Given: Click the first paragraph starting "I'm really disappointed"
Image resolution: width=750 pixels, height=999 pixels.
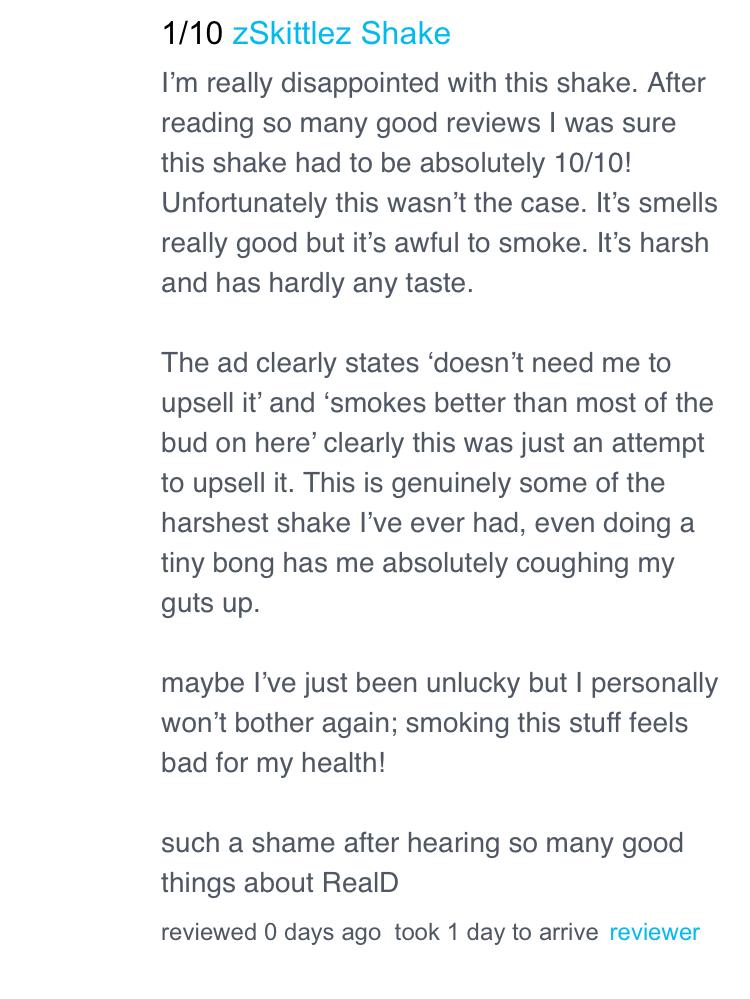Looking at the screenshot, I should coord(438,182).
